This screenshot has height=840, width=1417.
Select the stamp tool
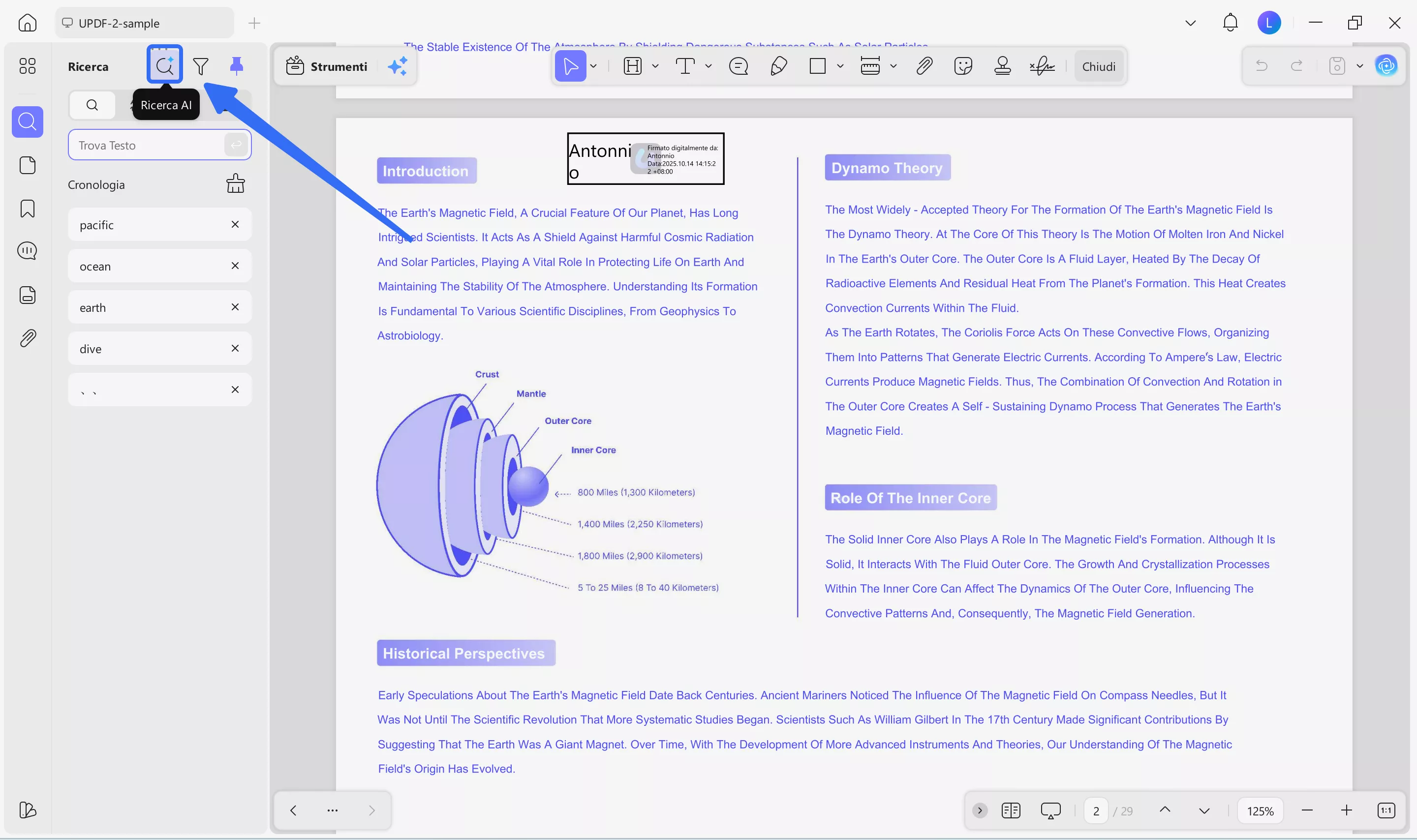tap(1002, 66)
